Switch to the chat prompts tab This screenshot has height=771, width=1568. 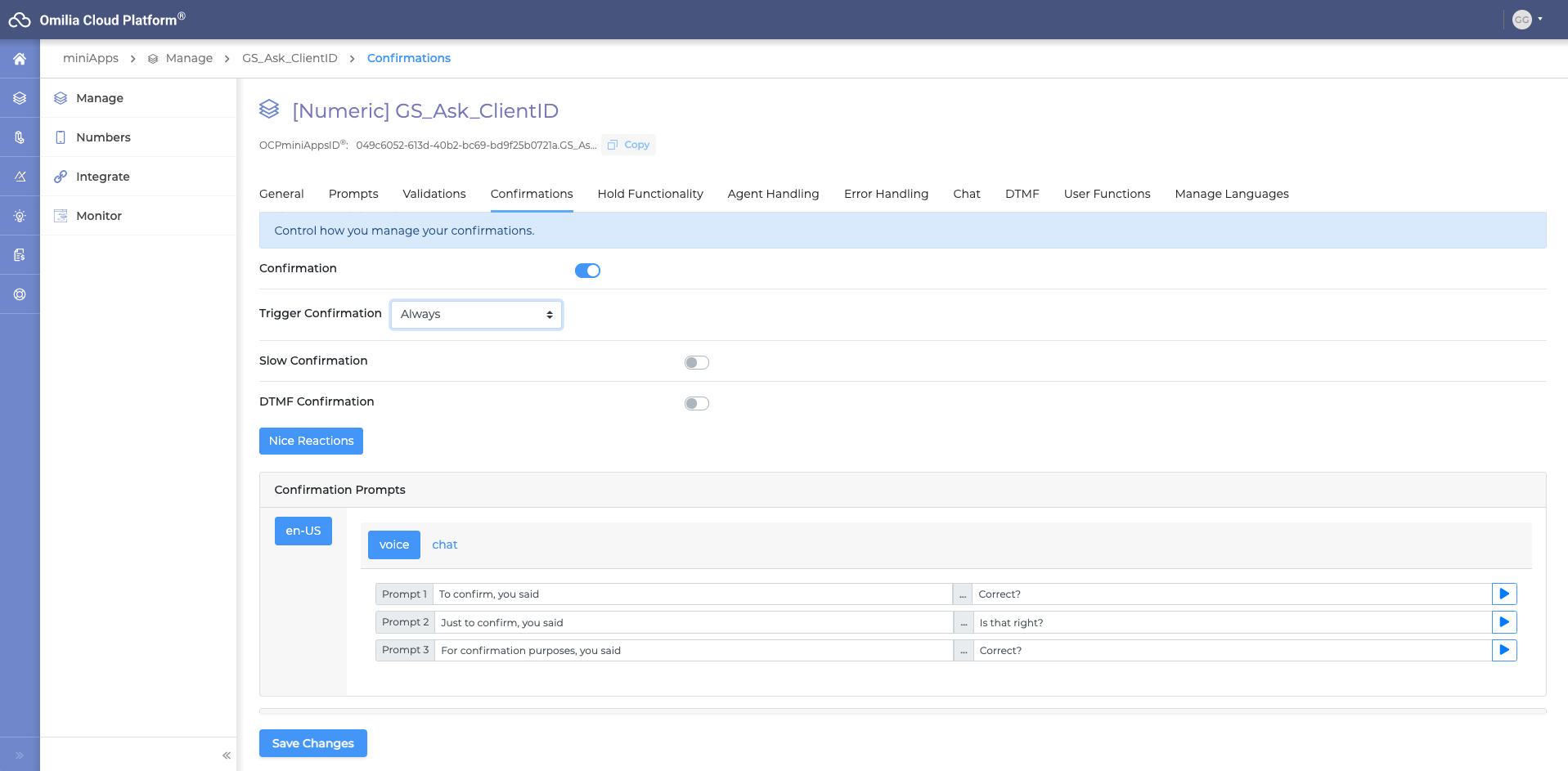pos(445,545)
